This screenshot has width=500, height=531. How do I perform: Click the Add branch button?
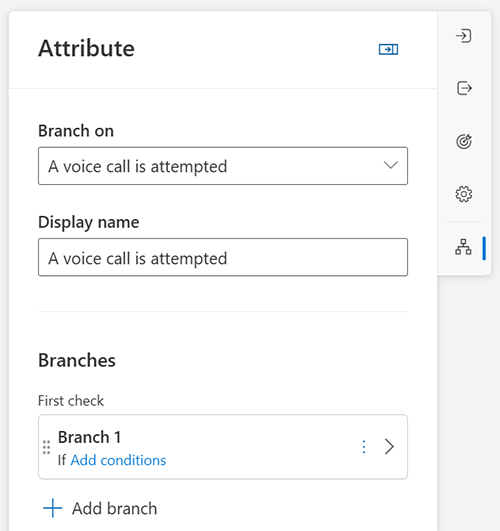[x=100, y=508]
